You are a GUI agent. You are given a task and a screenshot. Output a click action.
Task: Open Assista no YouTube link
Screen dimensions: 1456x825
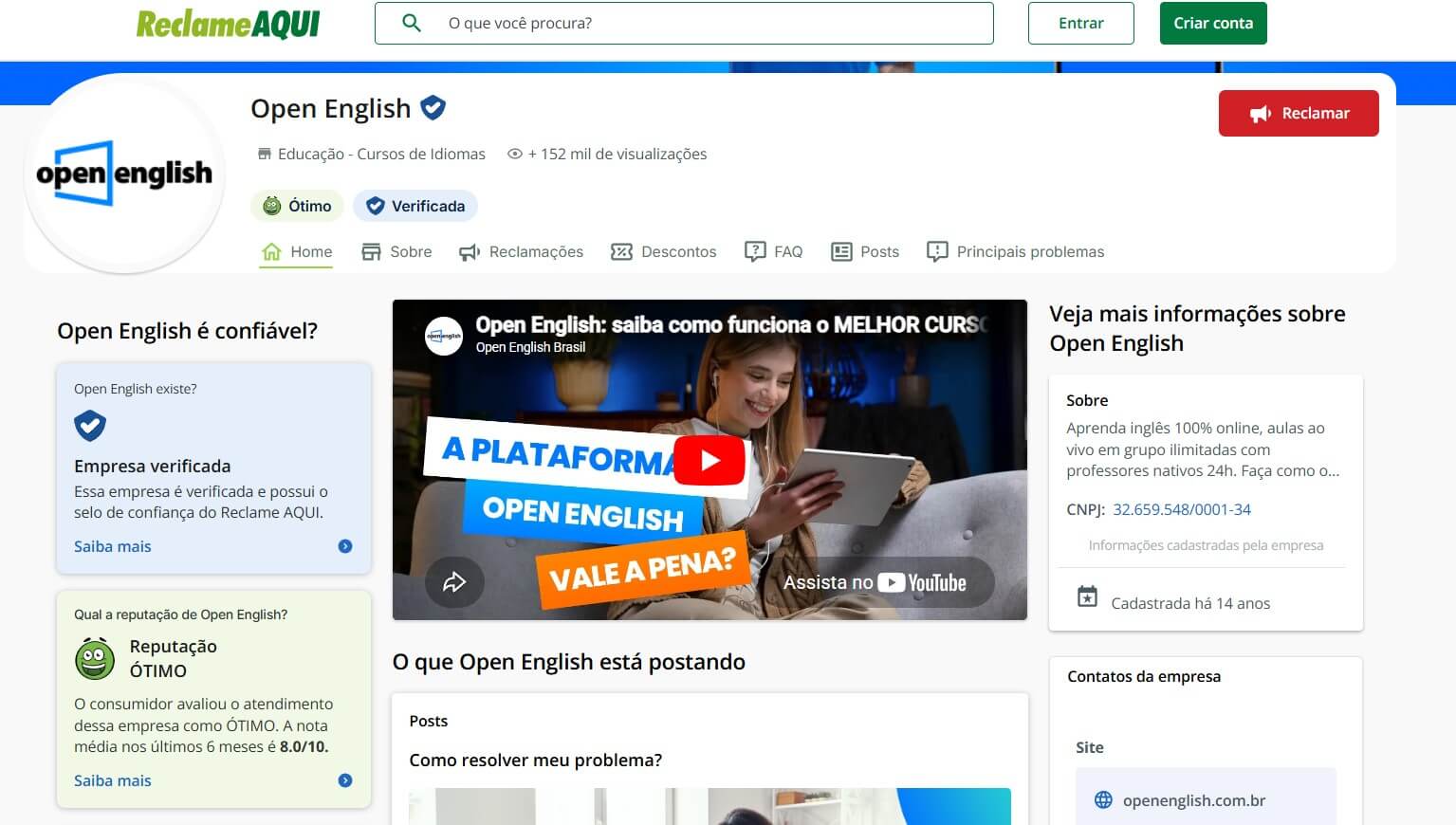coord(875,582)
